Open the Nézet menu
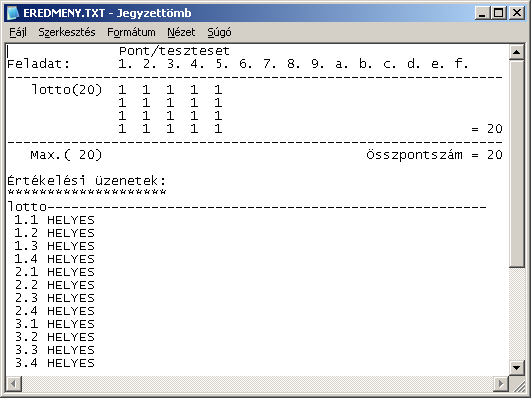The height and width of the screenshot is (398, 531). pos(181,33)
